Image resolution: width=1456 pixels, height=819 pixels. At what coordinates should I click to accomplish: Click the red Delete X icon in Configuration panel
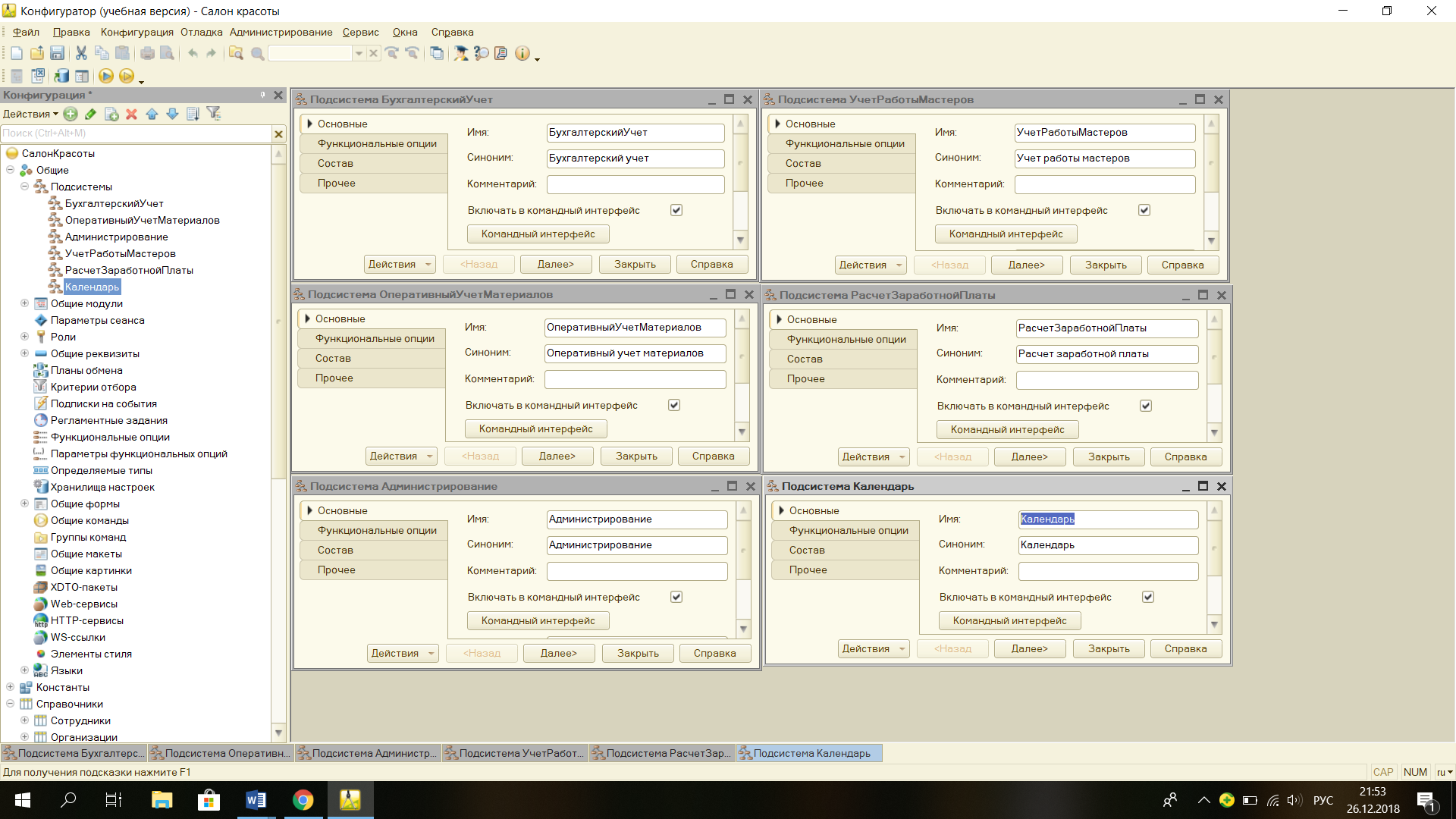(x=131, y=114)
